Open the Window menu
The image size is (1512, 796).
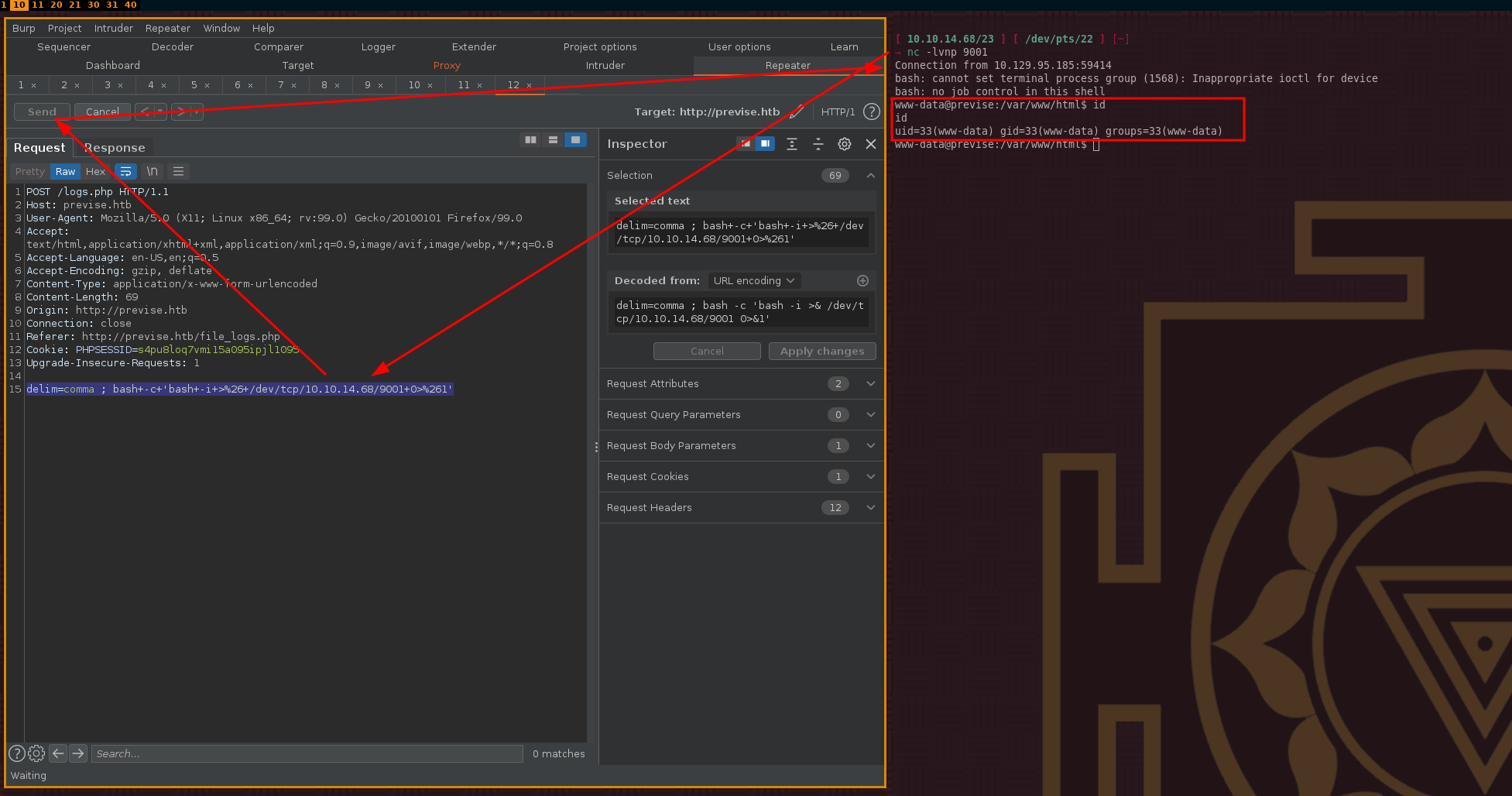click(x=221, y=28)
